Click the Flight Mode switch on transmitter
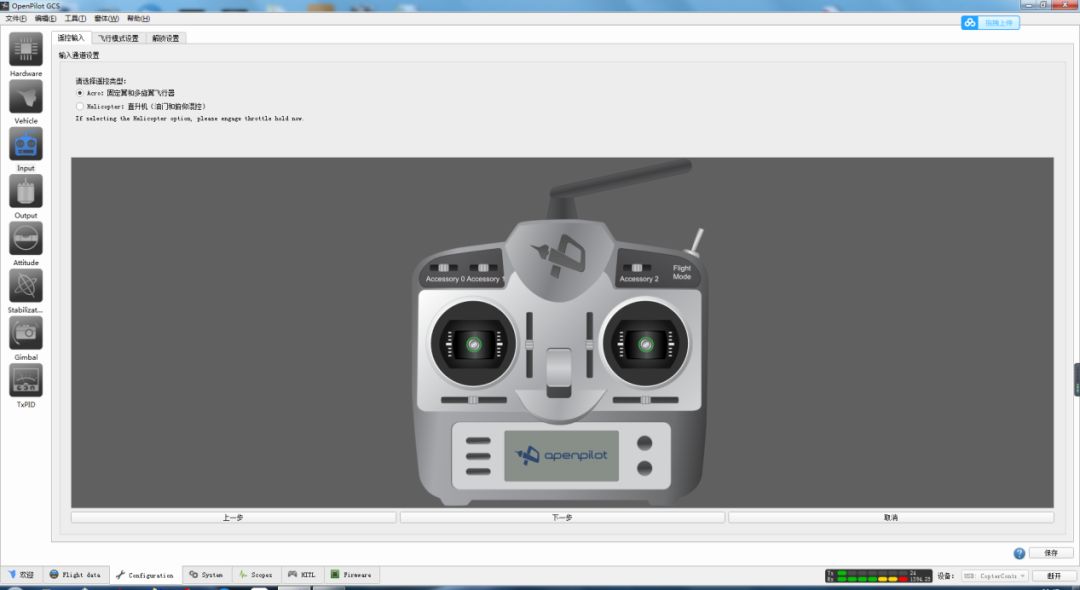1080x590 pixels. click(695, 242)
